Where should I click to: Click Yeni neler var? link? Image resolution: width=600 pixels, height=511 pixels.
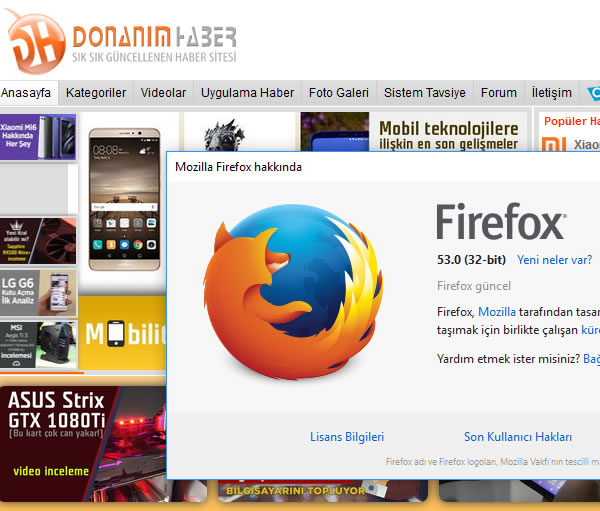(554, 260)
